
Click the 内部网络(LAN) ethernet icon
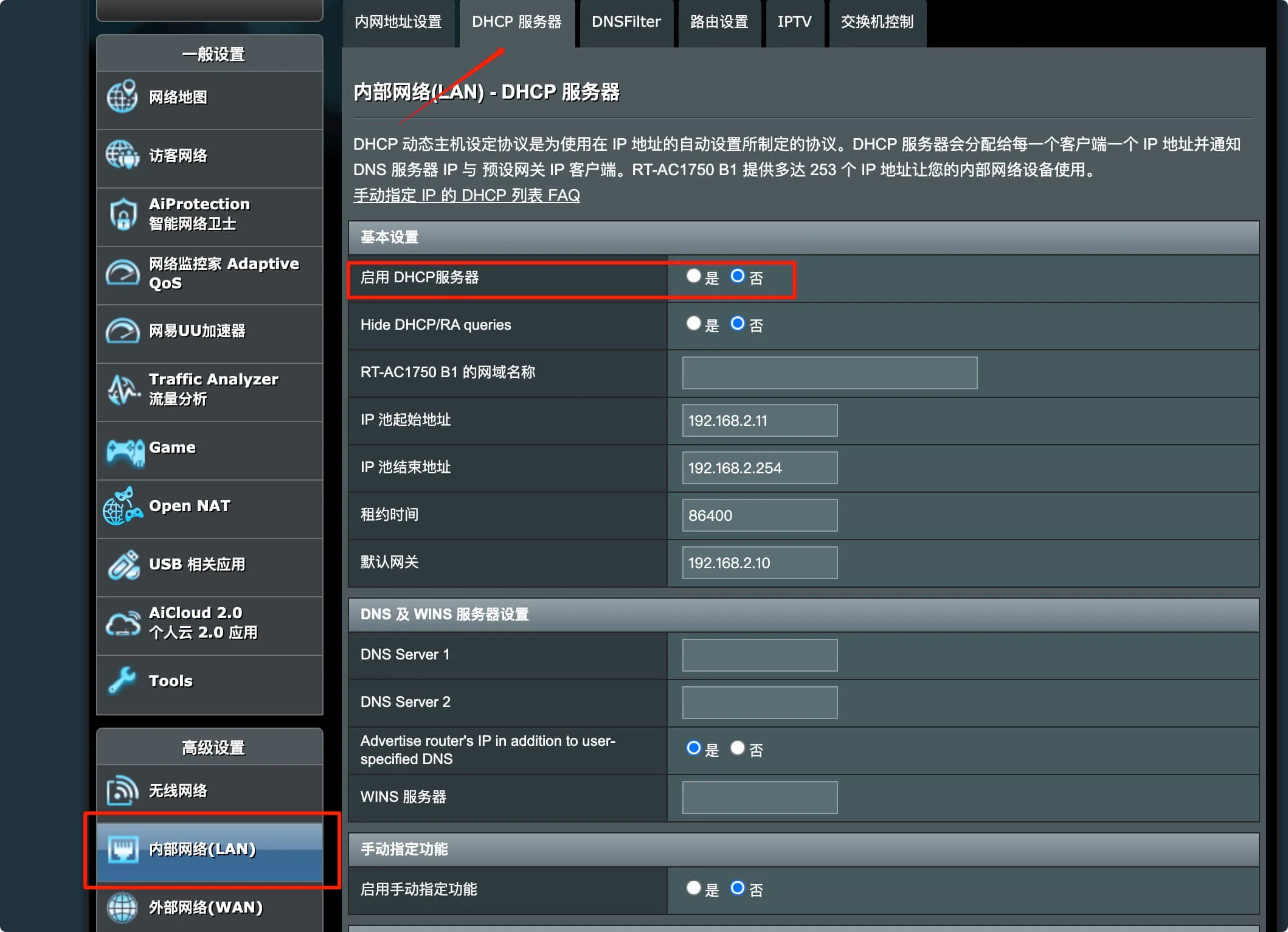pos(123,849)
